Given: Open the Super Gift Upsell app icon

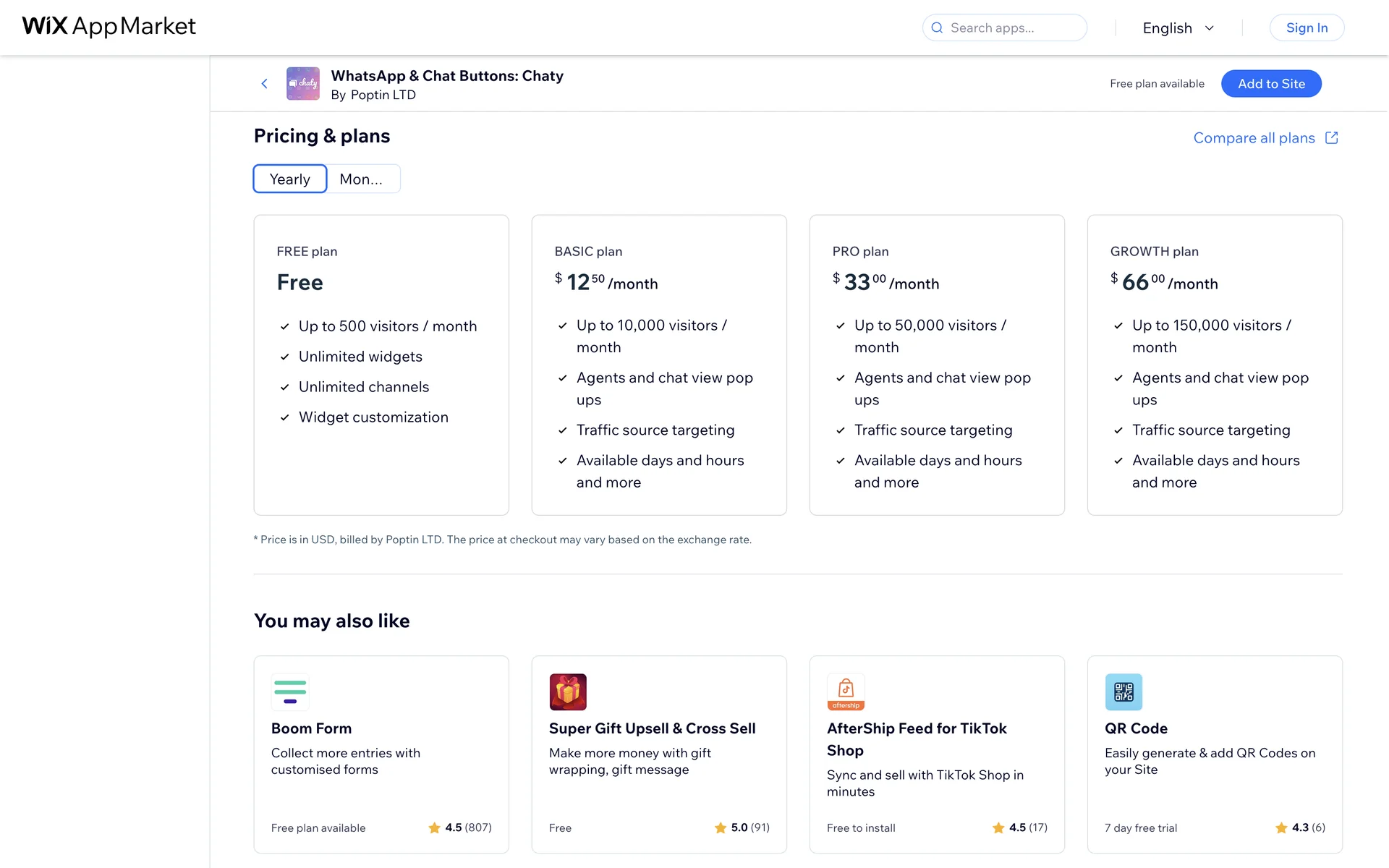Looking at the screenshot, I should pyautogui.click(x=568, y=692).
